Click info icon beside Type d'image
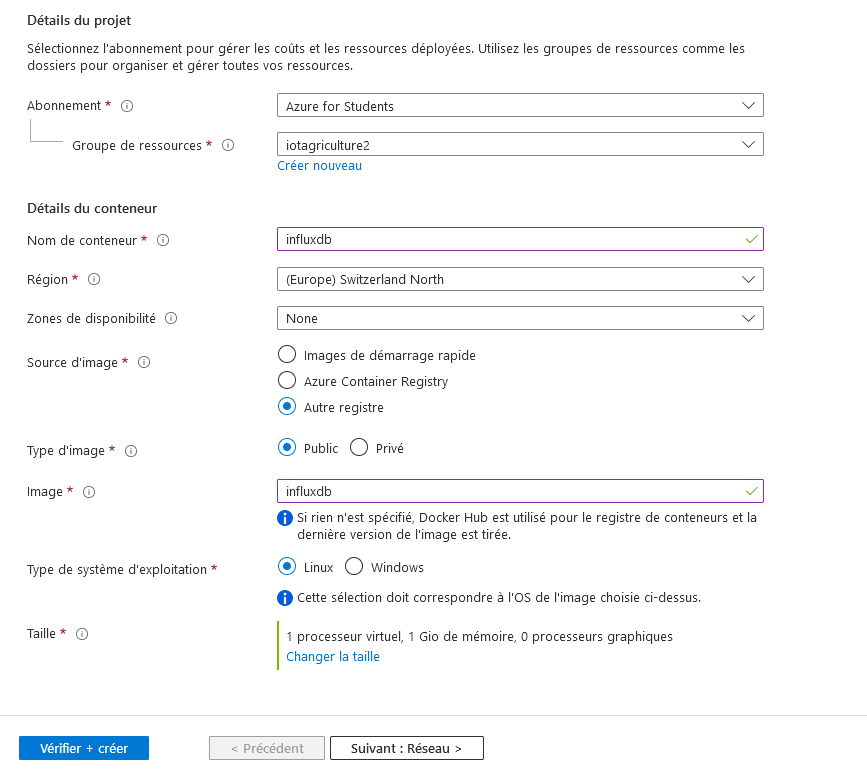The image size is (867, 780). (x=131, y=451)
